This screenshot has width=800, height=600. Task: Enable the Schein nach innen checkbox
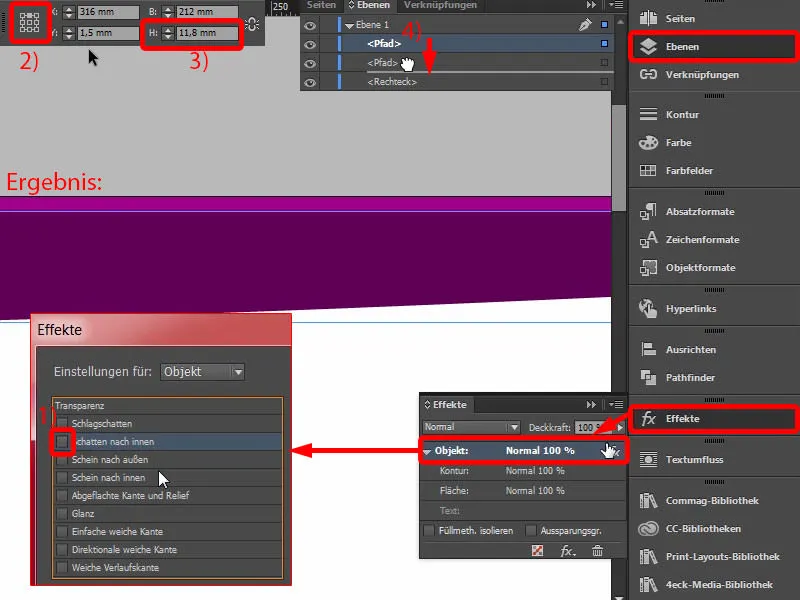tap(62, 478)
